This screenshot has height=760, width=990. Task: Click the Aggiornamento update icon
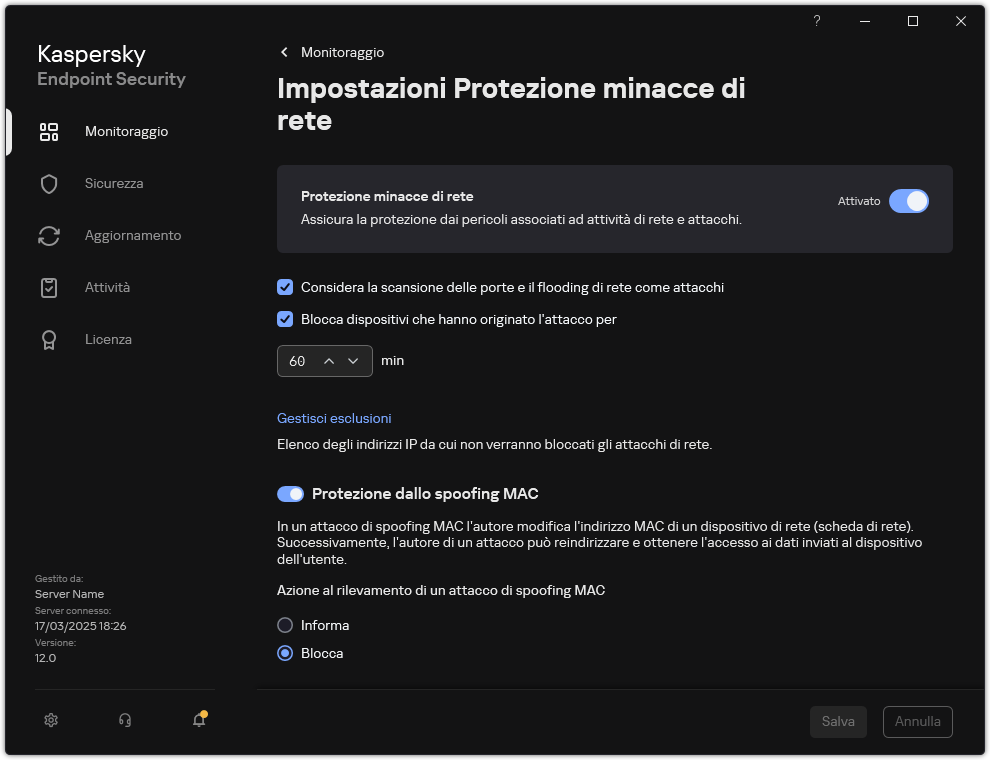pyautogui.click(x=48, y=235)
